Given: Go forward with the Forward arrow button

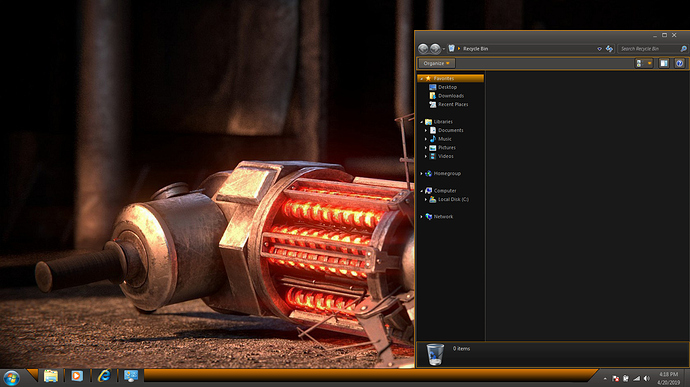Looking at the screenshot, I should click(x=435, y=48).
